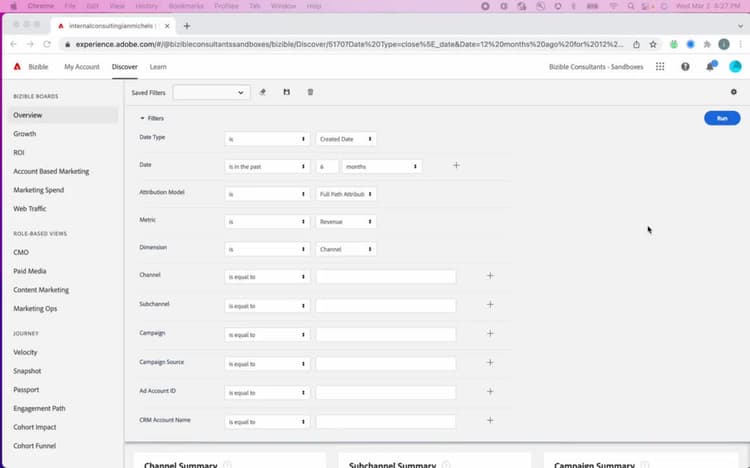Open macOS Spotlight search icon
Viewport: 750px width, 468px height.
[x=631, y=6]
